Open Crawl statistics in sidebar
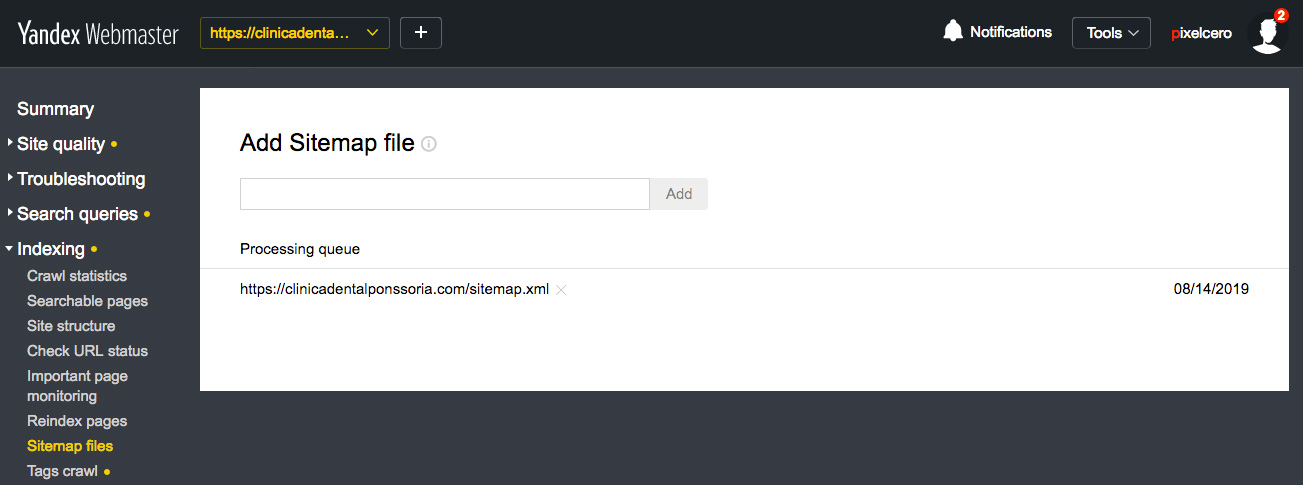The width and height of the screenshot is (1303, 485). 77,276
